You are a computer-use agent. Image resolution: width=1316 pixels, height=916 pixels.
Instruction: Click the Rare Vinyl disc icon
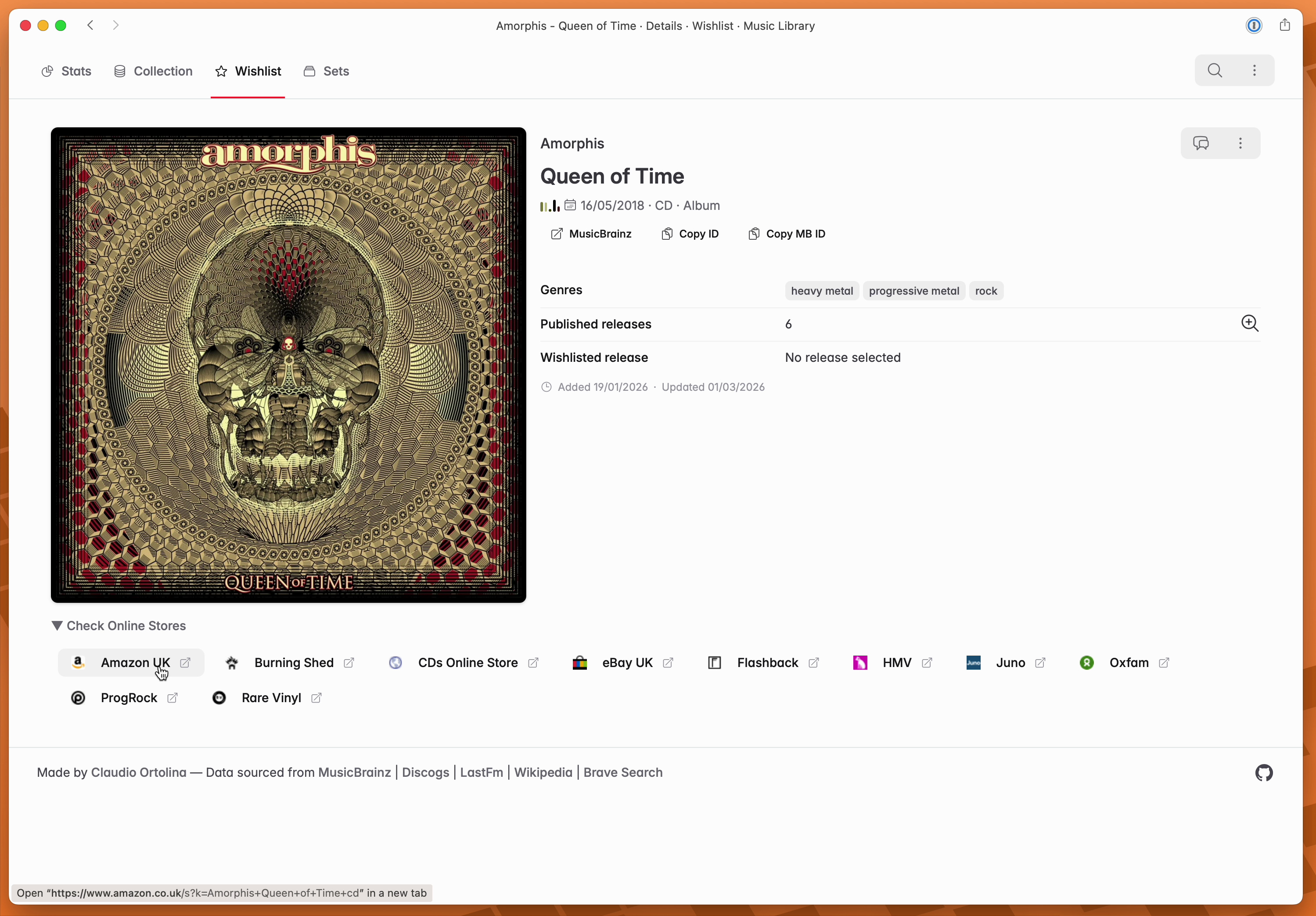tap(219, 698)
